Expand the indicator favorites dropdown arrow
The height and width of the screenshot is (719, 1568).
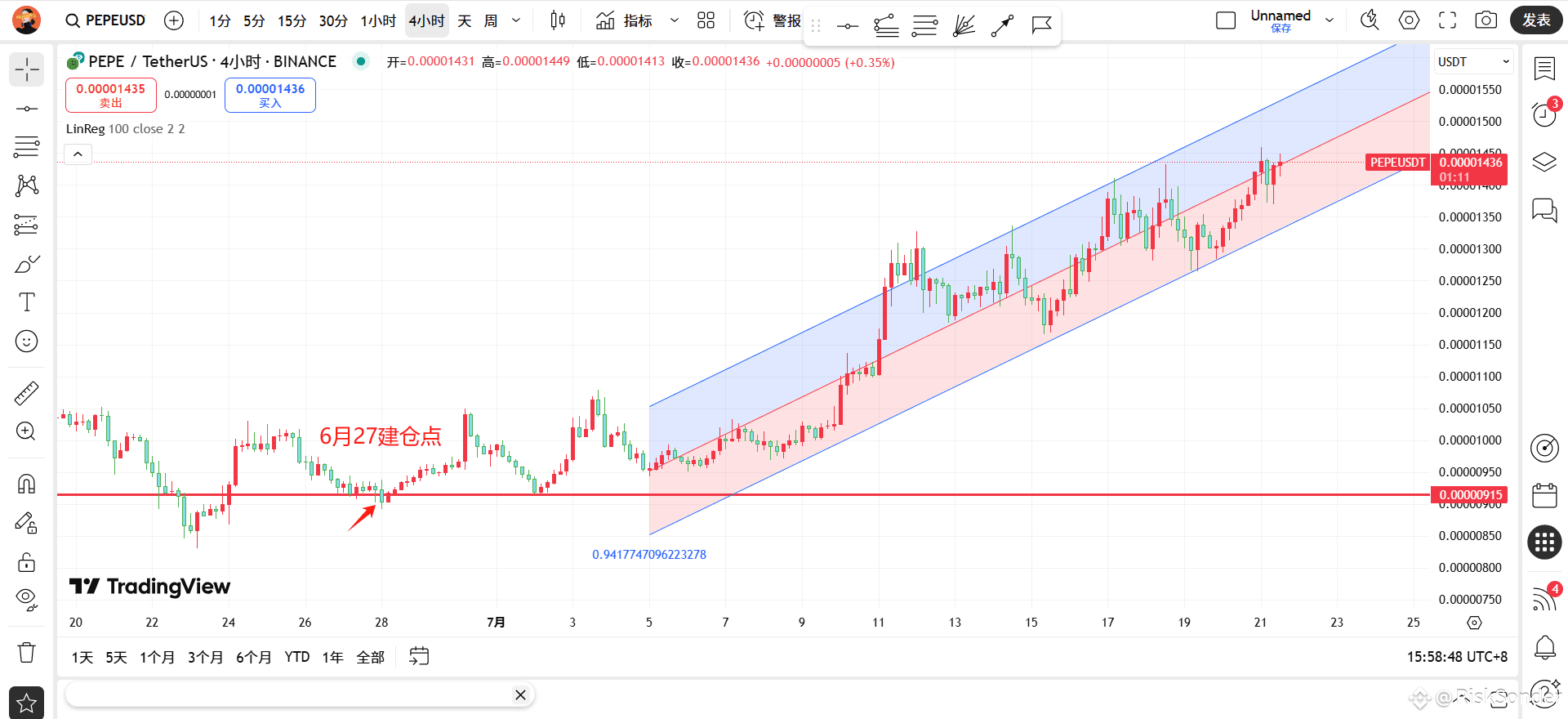coord(674,20)
